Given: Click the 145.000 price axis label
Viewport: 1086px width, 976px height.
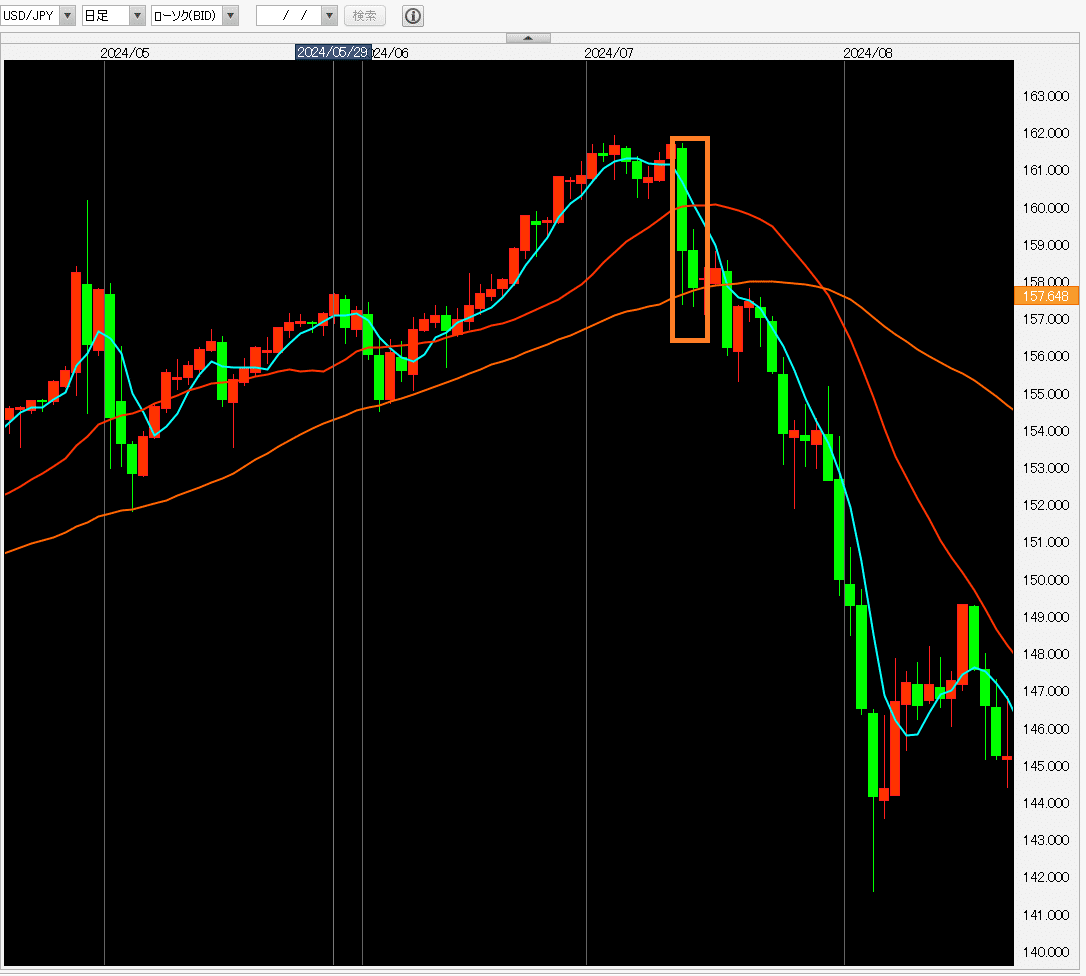Looking at the screenshot, I should tap(1046, 766).
